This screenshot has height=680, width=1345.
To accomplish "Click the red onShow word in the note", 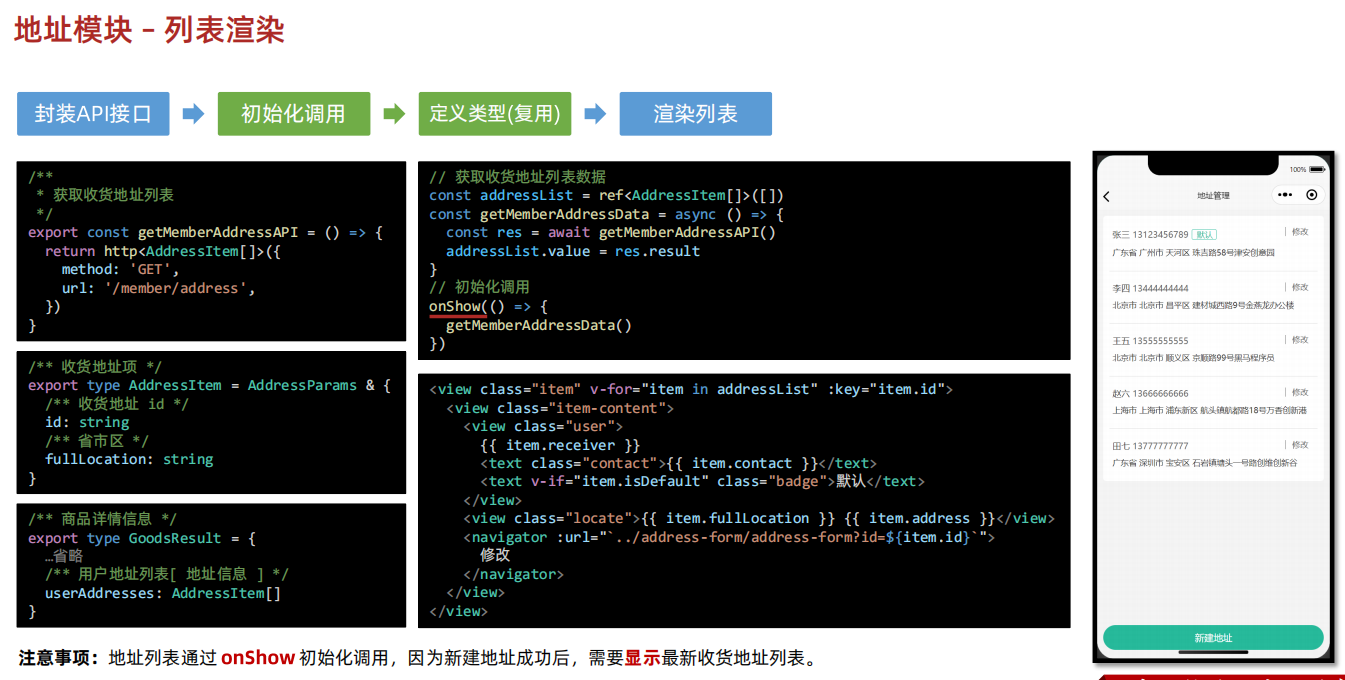I will [258, 658].
